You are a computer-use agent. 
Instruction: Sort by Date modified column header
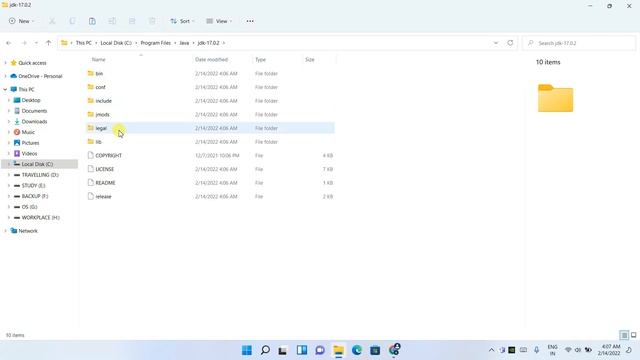pyautogui.click(x=211, y=60)
